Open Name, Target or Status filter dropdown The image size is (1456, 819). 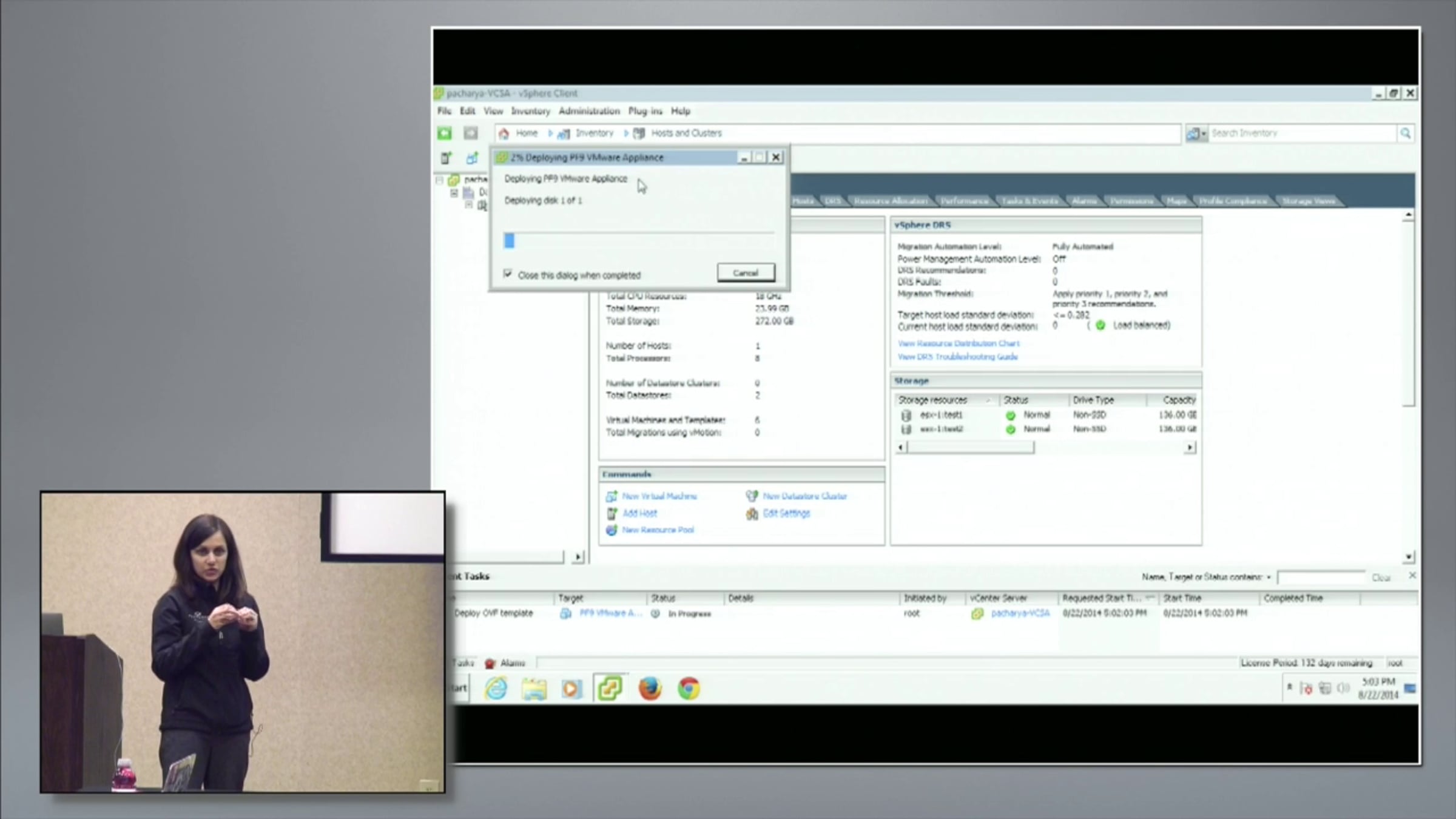(x=1269, y=577)
